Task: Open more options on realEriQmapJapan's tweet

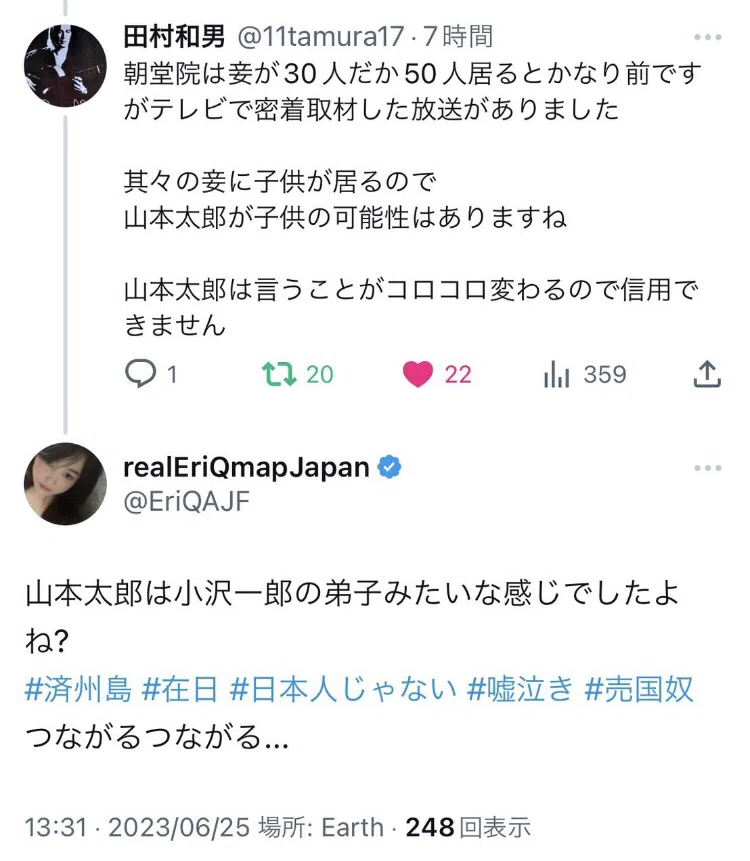Action: pos(708,468)
